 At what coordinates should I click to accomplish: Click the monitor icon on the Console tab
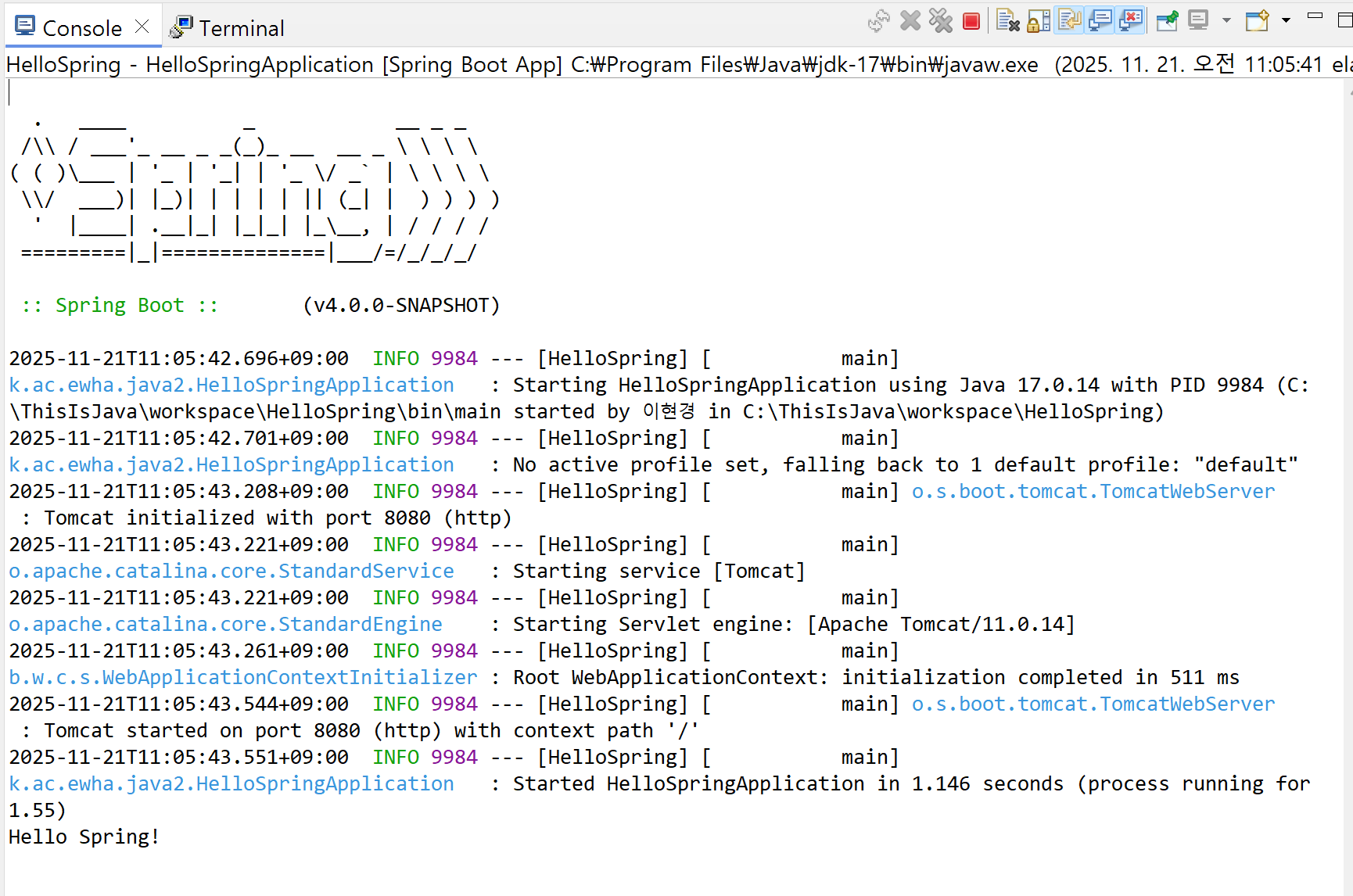(x=24, y=26)
